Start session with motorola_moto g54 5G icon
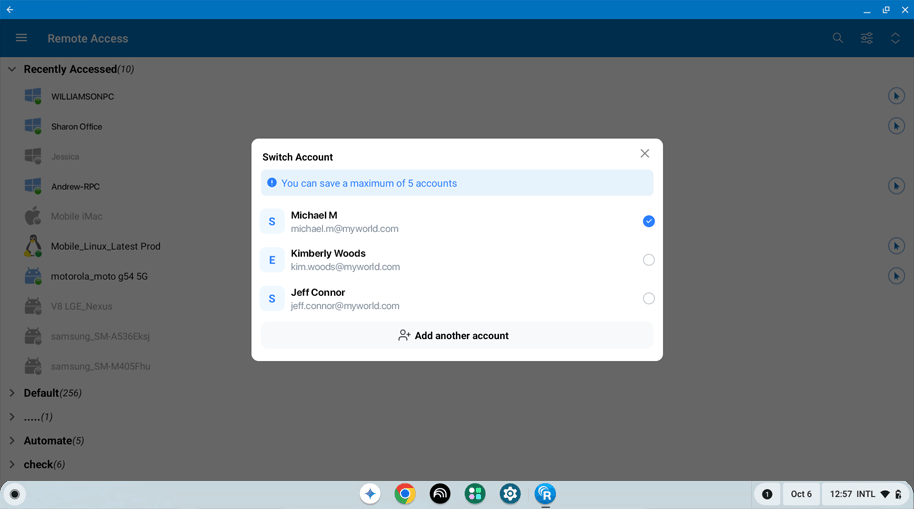914x509 pixels. pyautogui.click(x=896, y=275)
